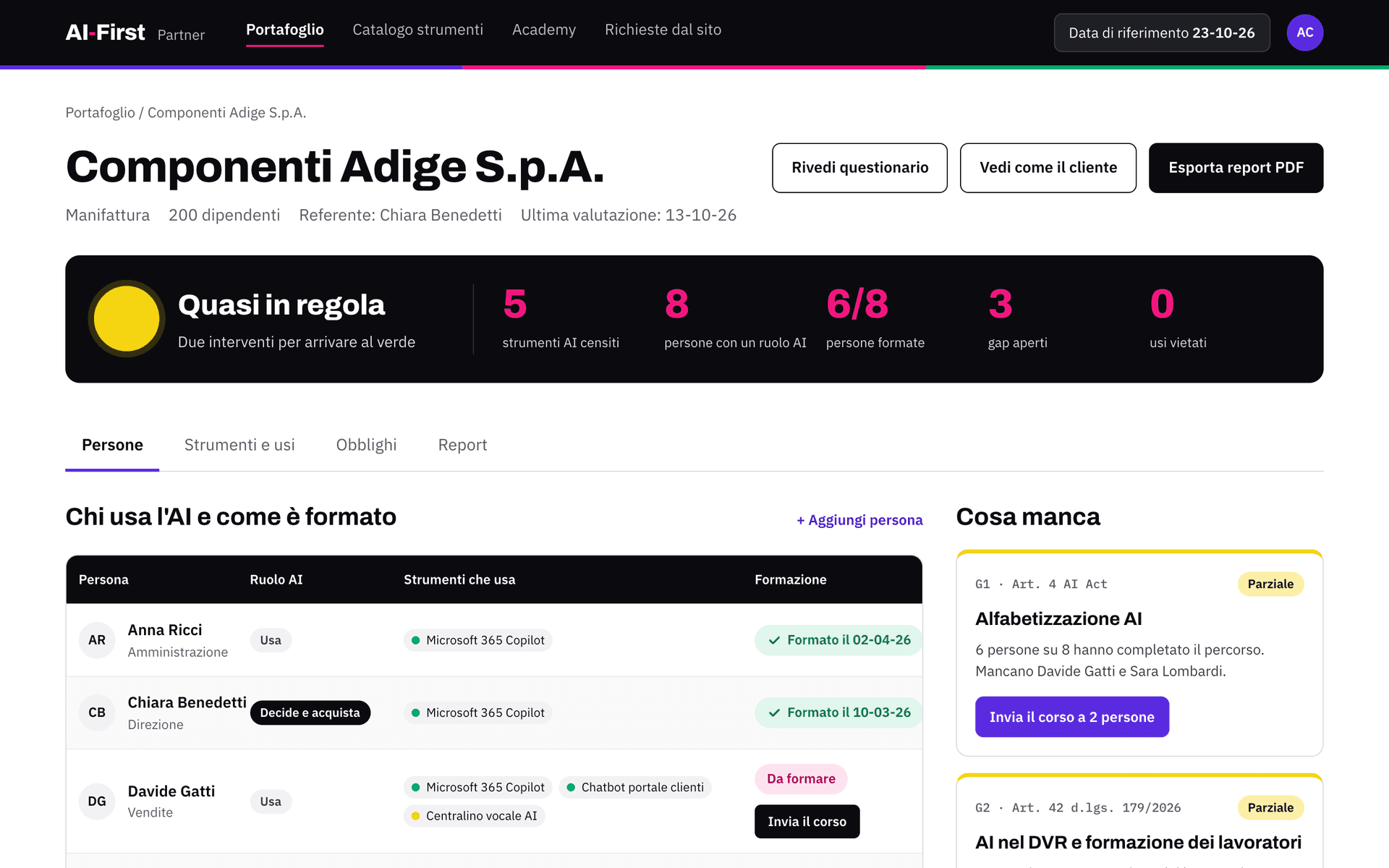Click the CB avatar for Chiara Benedetti

pyautogui.click(x=97, y=712)
